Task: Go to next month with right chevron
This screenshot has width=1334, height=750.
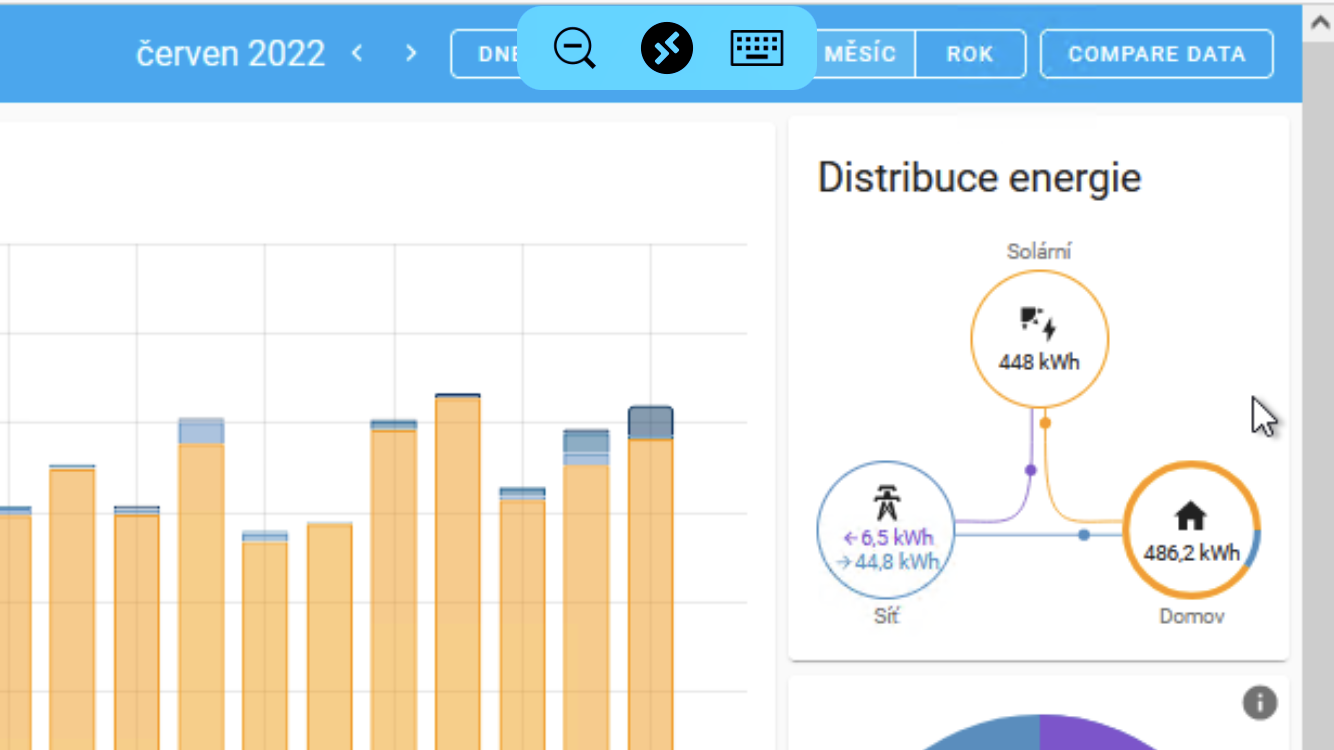Action: [410, 53]
